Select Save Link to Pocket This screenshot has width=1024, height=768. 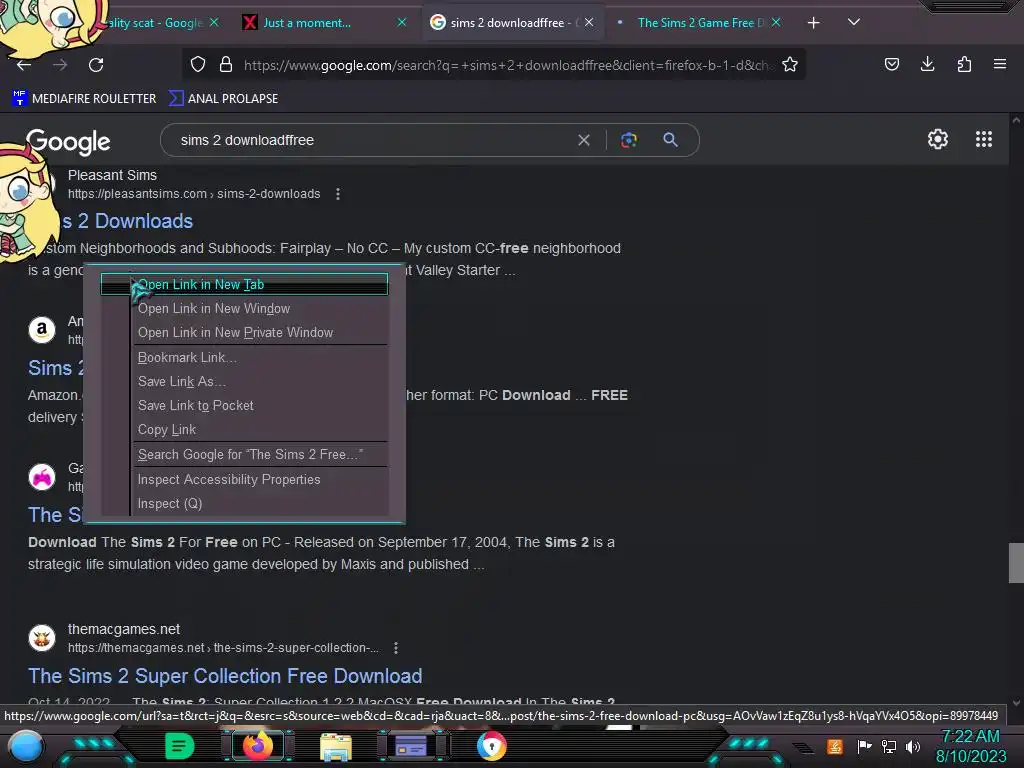coord(244,406)
